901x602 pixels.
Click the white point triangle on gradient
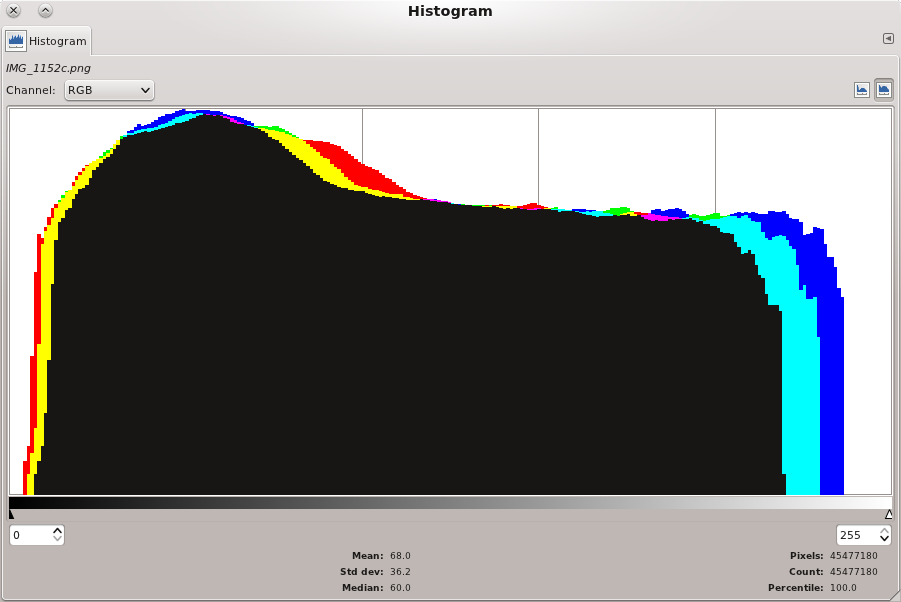coord(888,514)
